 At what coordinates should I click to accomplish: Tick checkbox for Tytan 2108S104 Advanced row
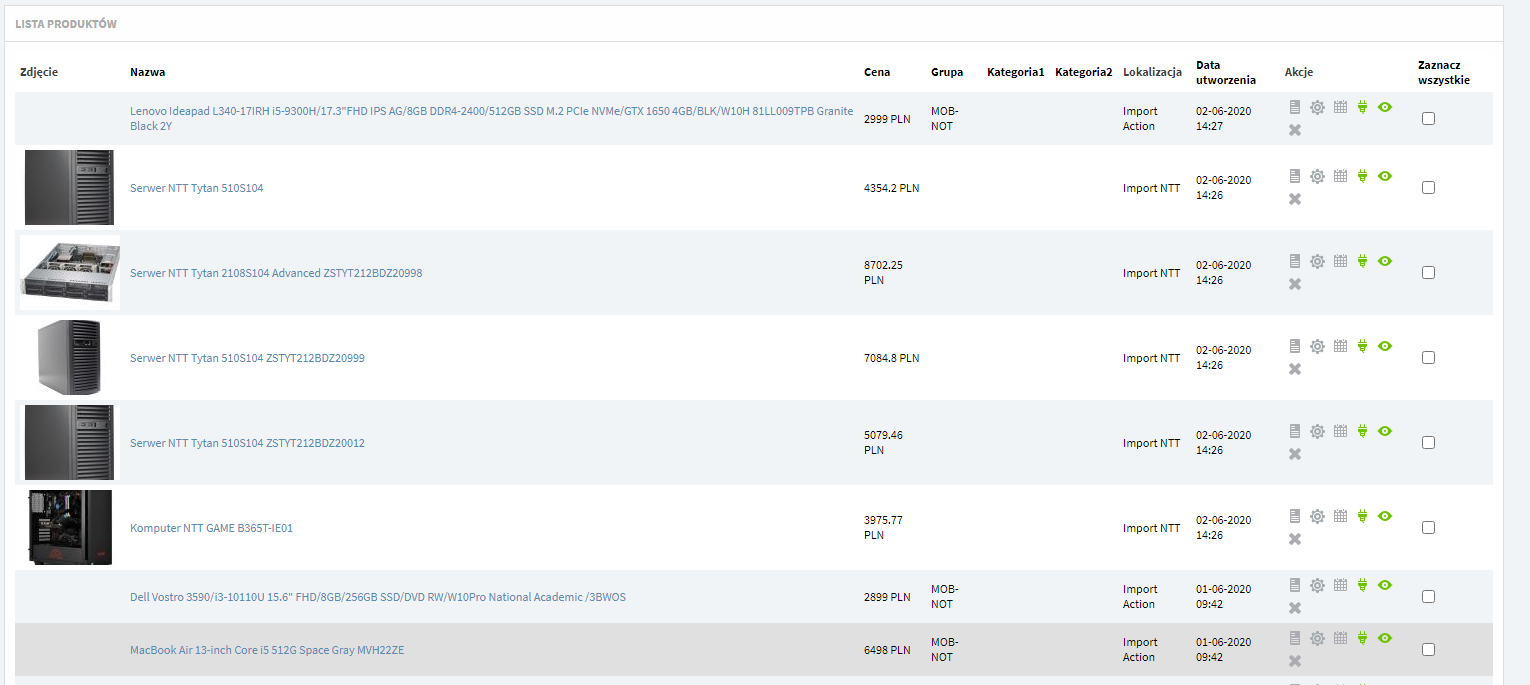1428,272
